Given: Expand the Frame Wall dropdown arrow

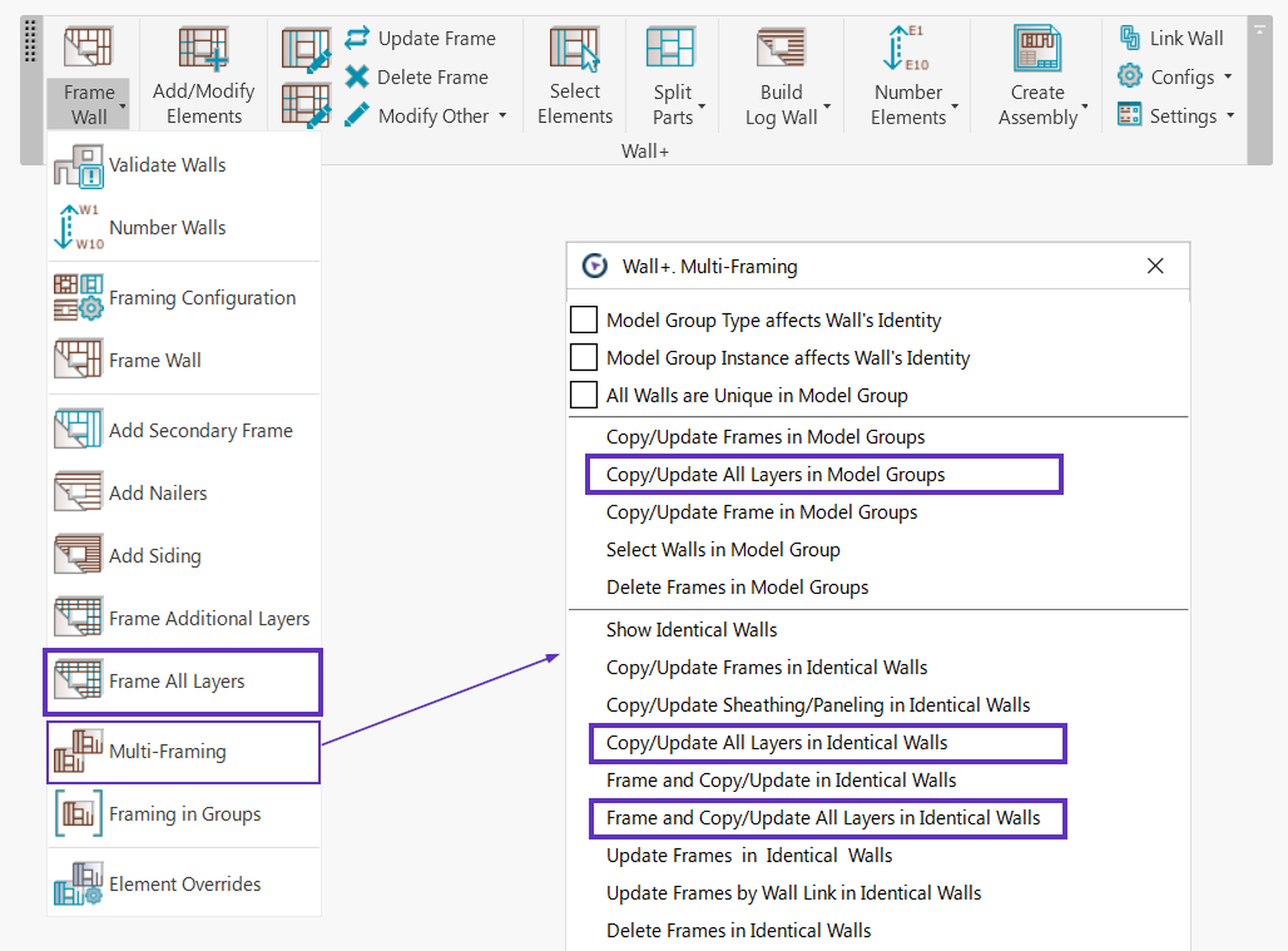Looking at the screenshot, I should click(x=123, y=107).
